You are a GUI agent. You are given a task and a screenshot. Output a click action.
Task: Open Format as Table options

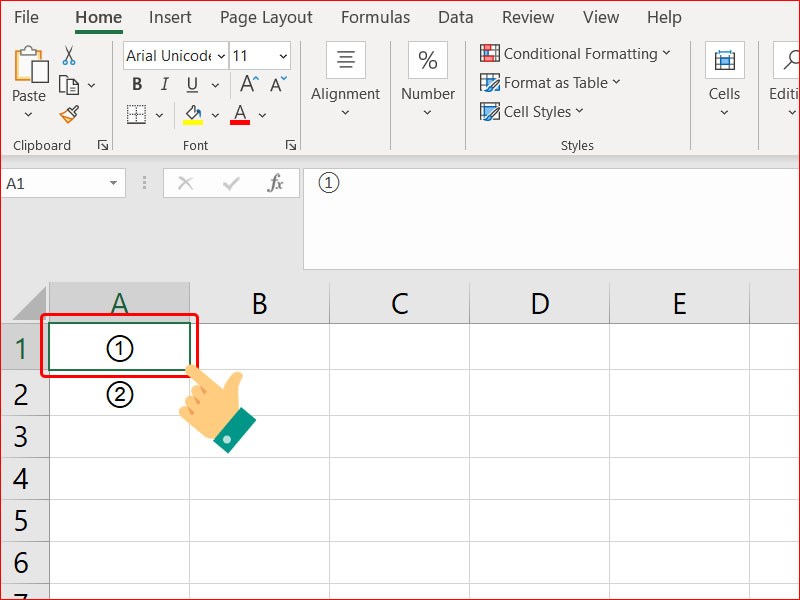pyautogui.click(x=551, y=83)
